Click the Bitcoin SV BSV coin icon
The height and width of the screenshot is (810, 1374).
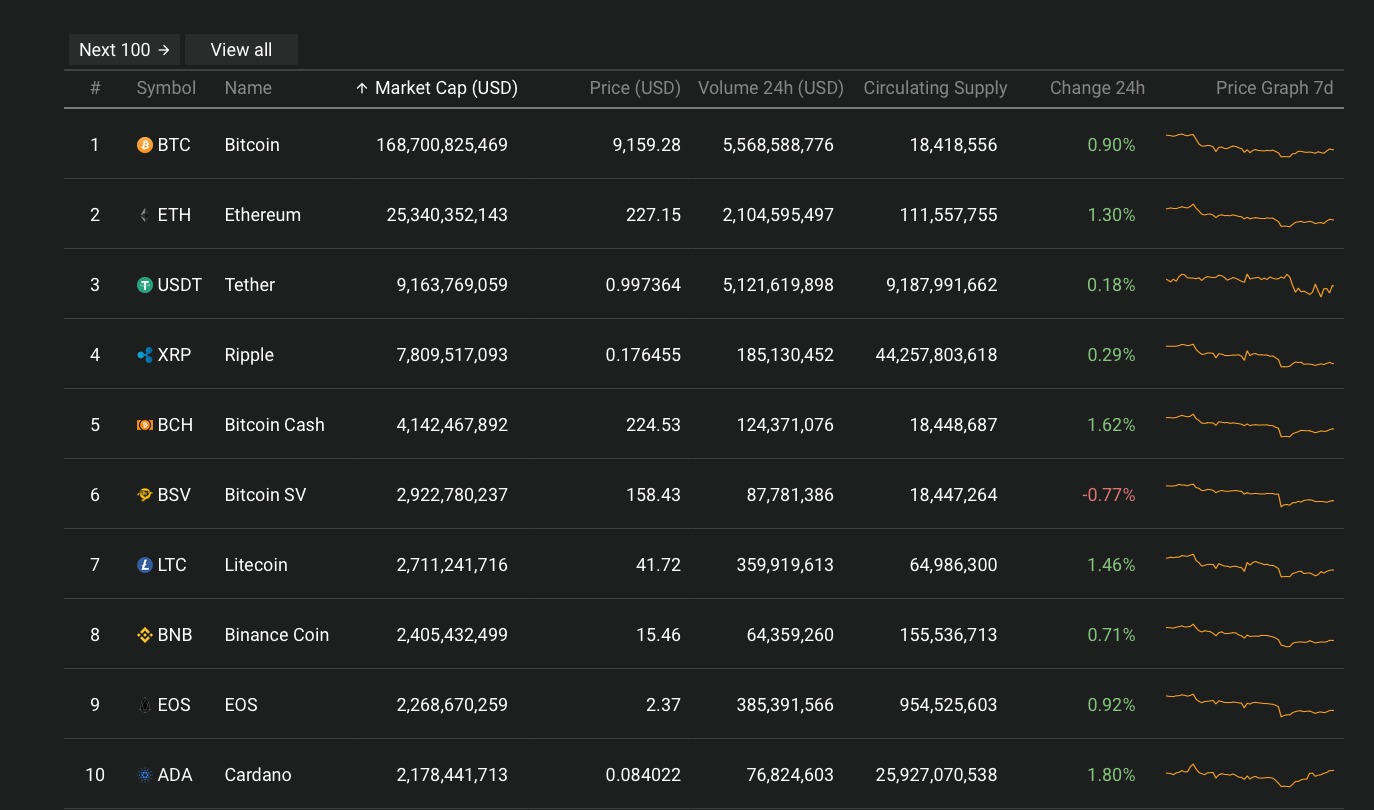coord(145,495)
